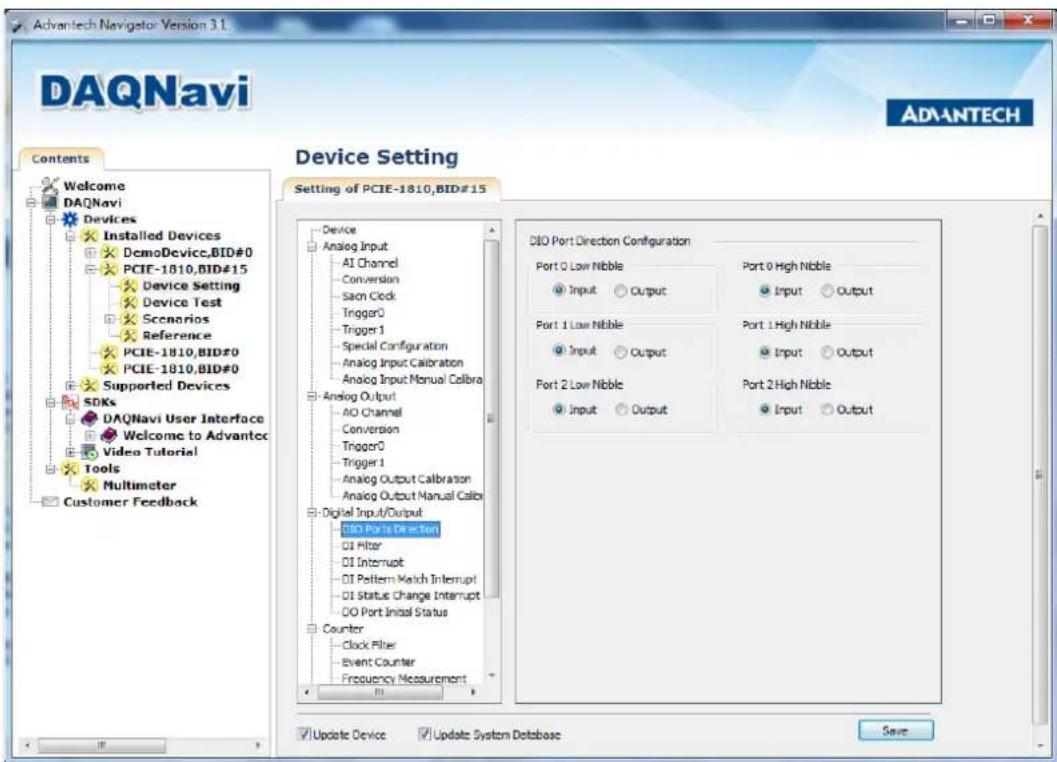Click the Multimeter icon

[x=90, y=486]
